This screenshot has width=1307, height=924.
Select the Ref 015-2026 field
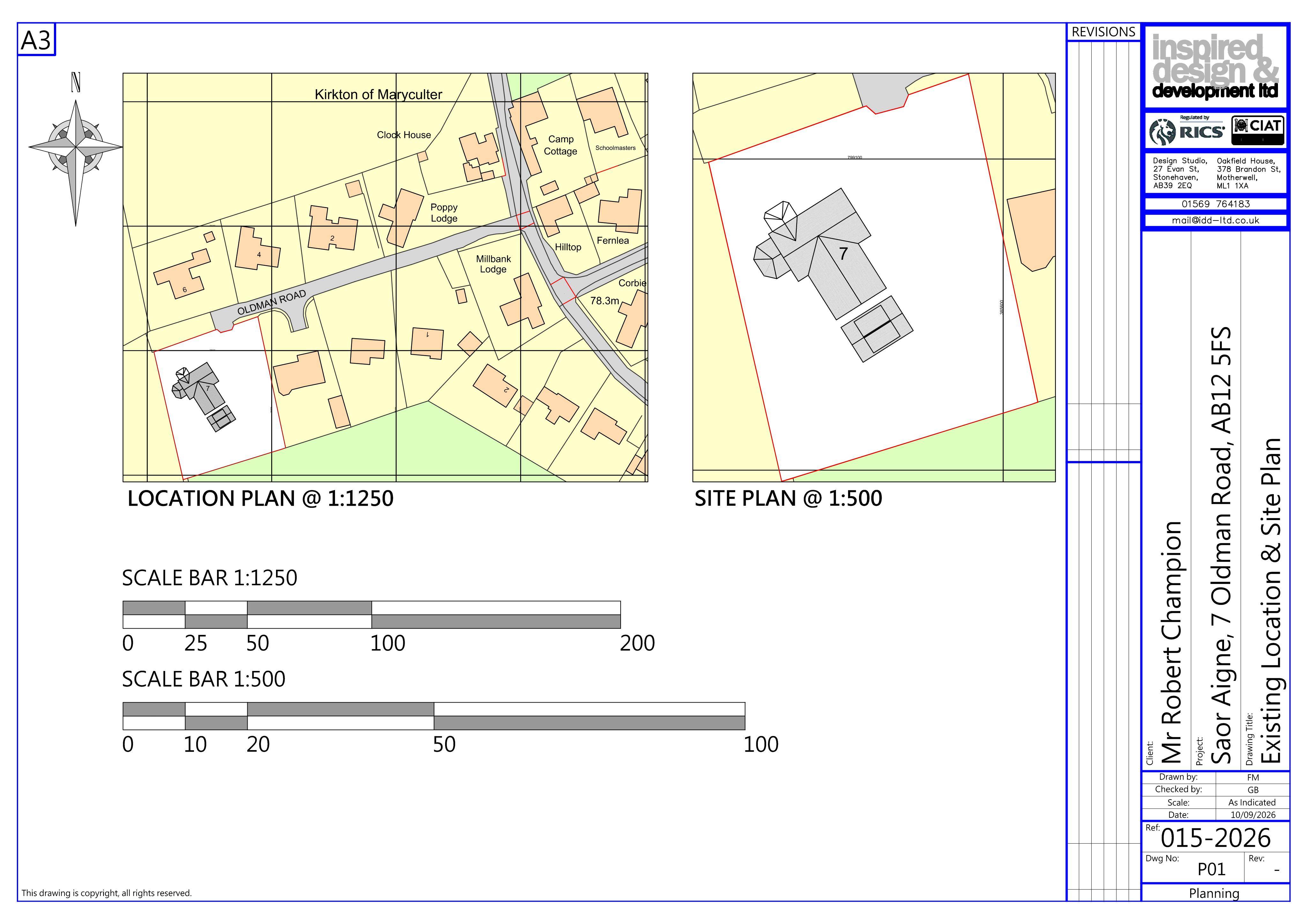tap(1215, 837)
